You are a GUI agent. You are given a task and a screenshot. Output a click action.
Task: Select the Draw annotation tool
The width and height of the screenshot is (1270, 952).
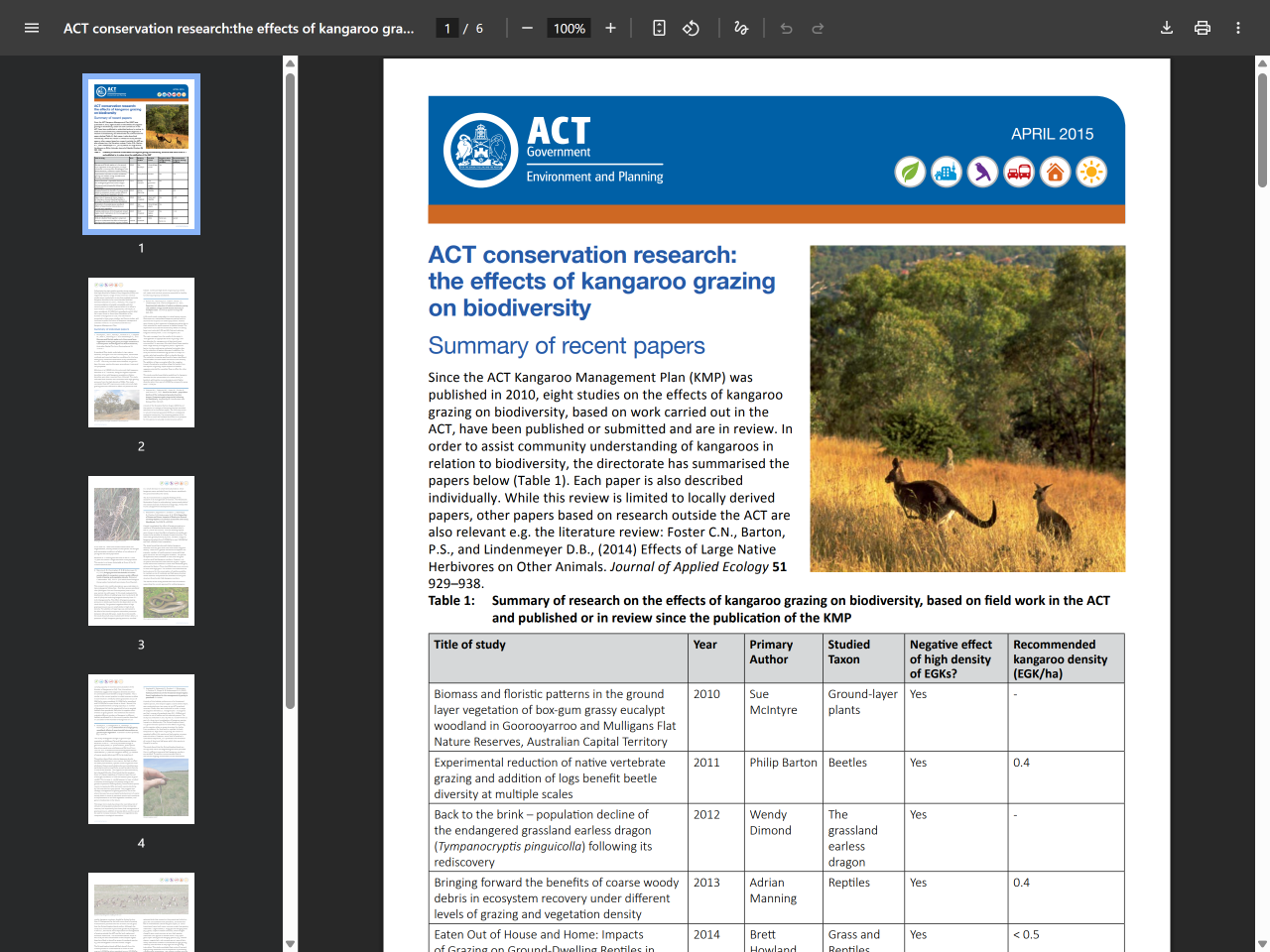pos(740,28)
